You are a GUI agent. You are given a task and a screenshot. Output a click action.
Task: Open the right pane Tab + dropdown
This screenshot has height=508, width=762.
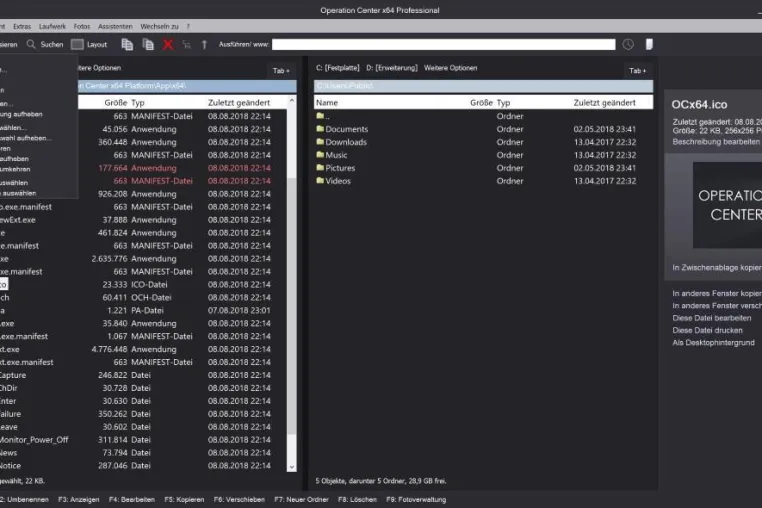pos(638,70)
